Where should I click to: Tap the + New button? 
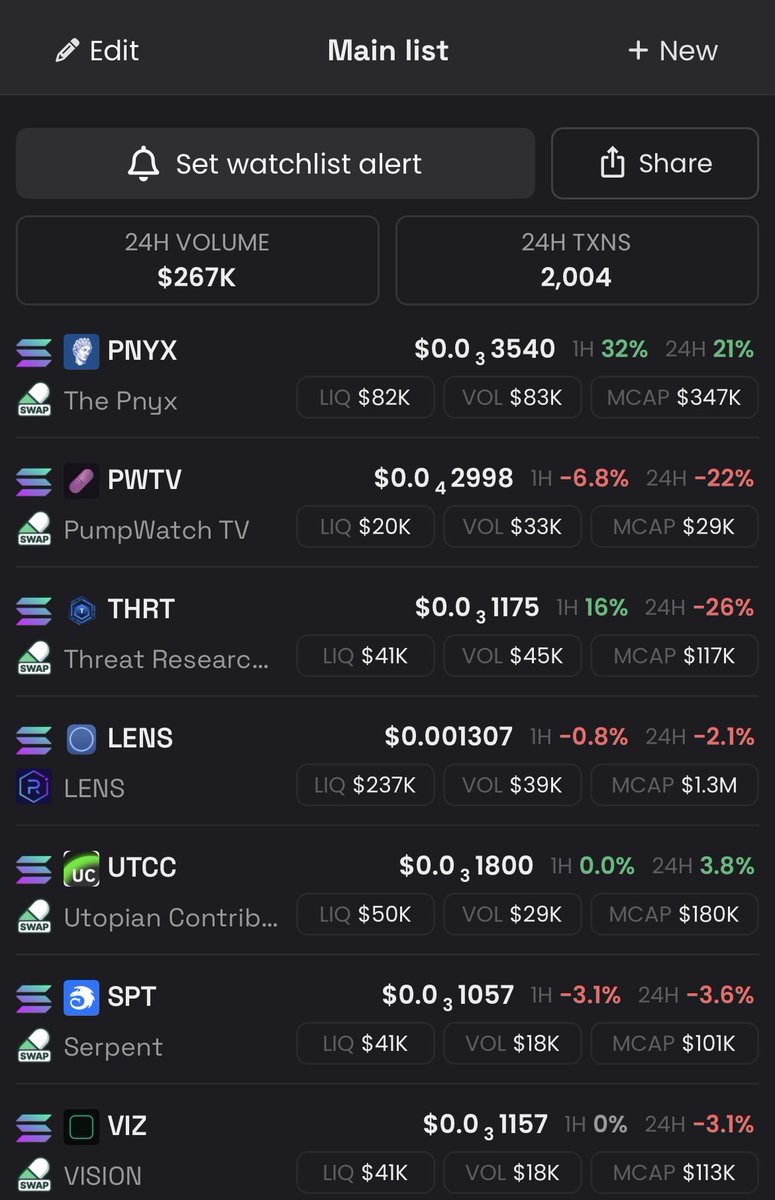[672, 51]
